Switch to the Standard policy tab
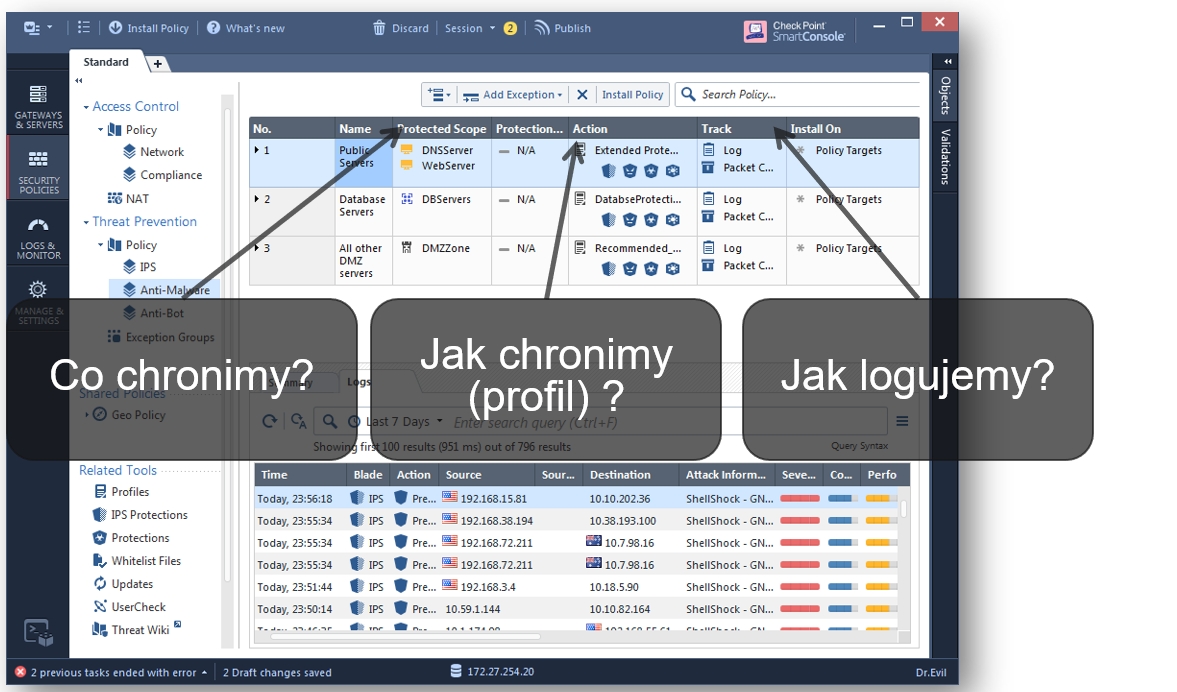This screenshot has width=1177, height=692. pyautogui.click(x=106, y=62)
